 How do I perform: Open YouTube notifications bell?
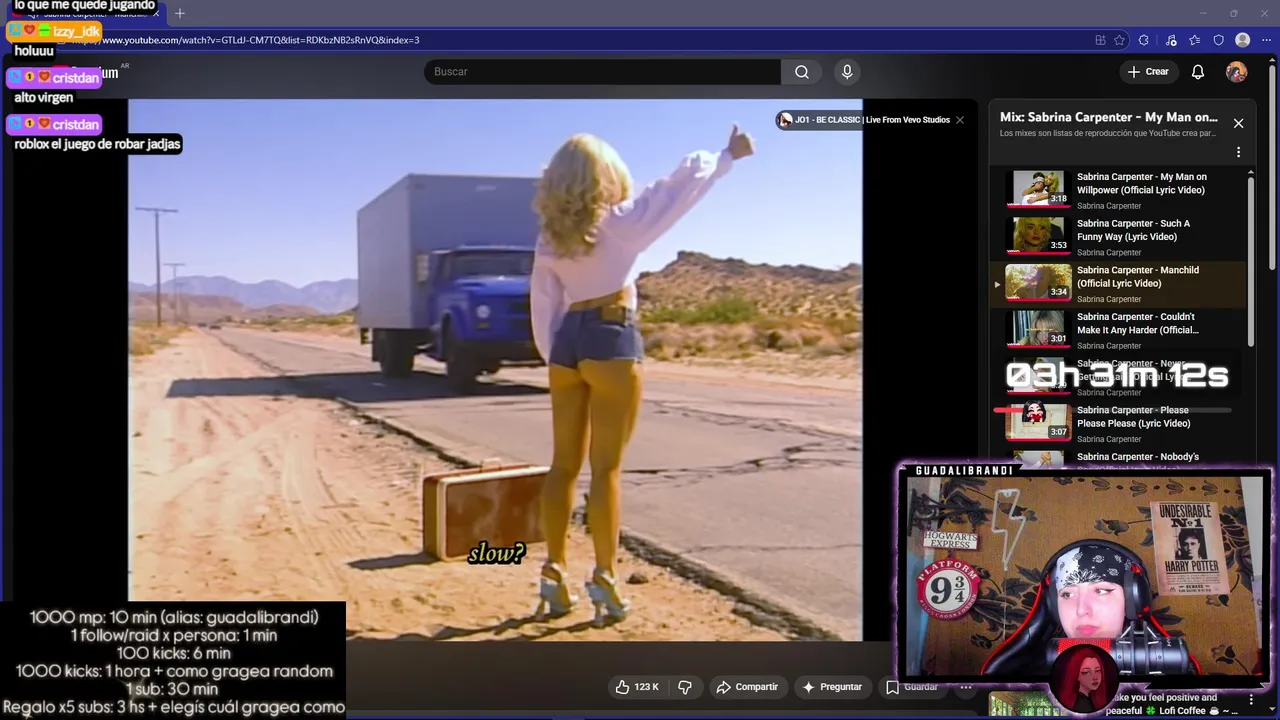(1198, 72)
